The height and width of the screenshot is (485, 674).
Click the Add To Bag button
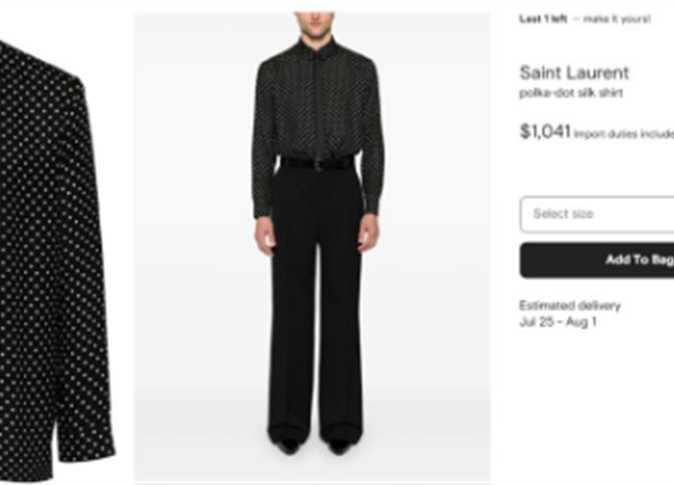[597, 260]
